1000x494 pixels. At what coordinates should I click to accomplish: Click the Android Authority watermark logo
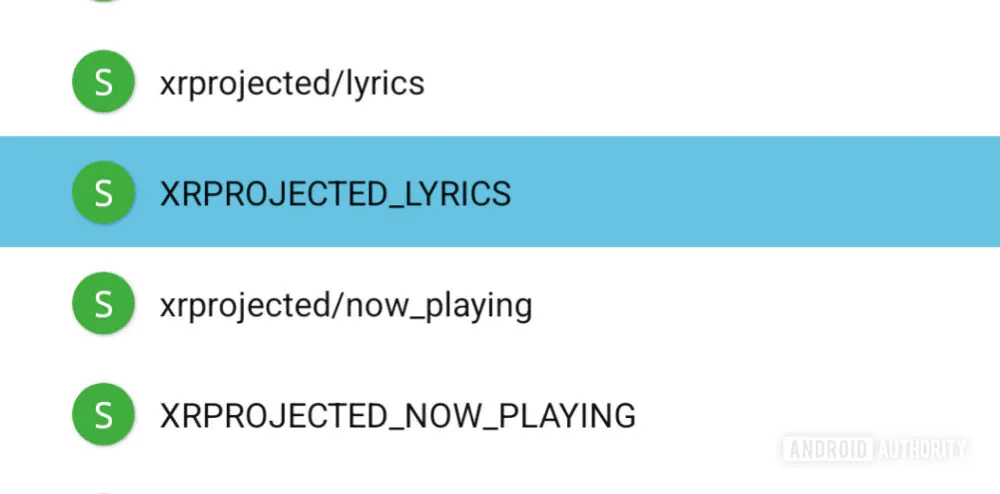(876, 449)
